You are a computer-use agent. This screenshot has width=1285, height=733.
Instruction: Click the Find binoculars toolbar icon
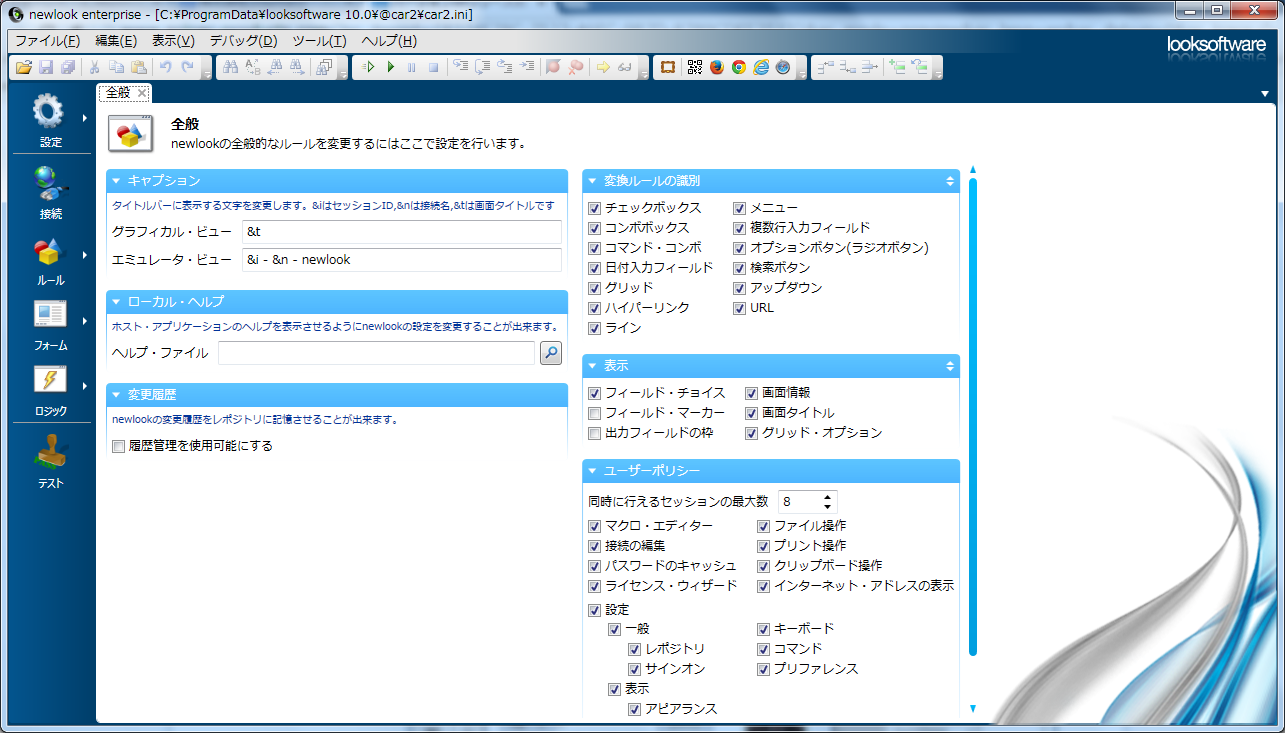(x=230, y=67)
